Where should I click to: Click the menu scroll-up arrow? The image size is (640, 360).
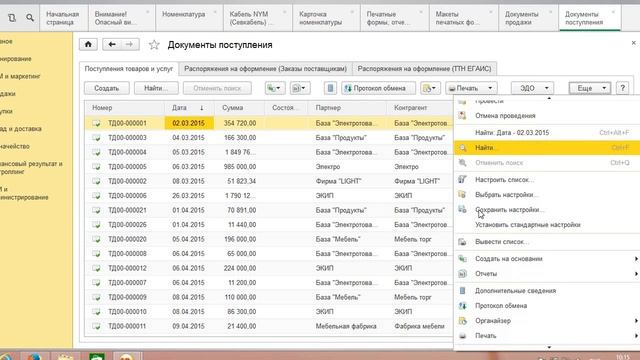pos(549,98)
